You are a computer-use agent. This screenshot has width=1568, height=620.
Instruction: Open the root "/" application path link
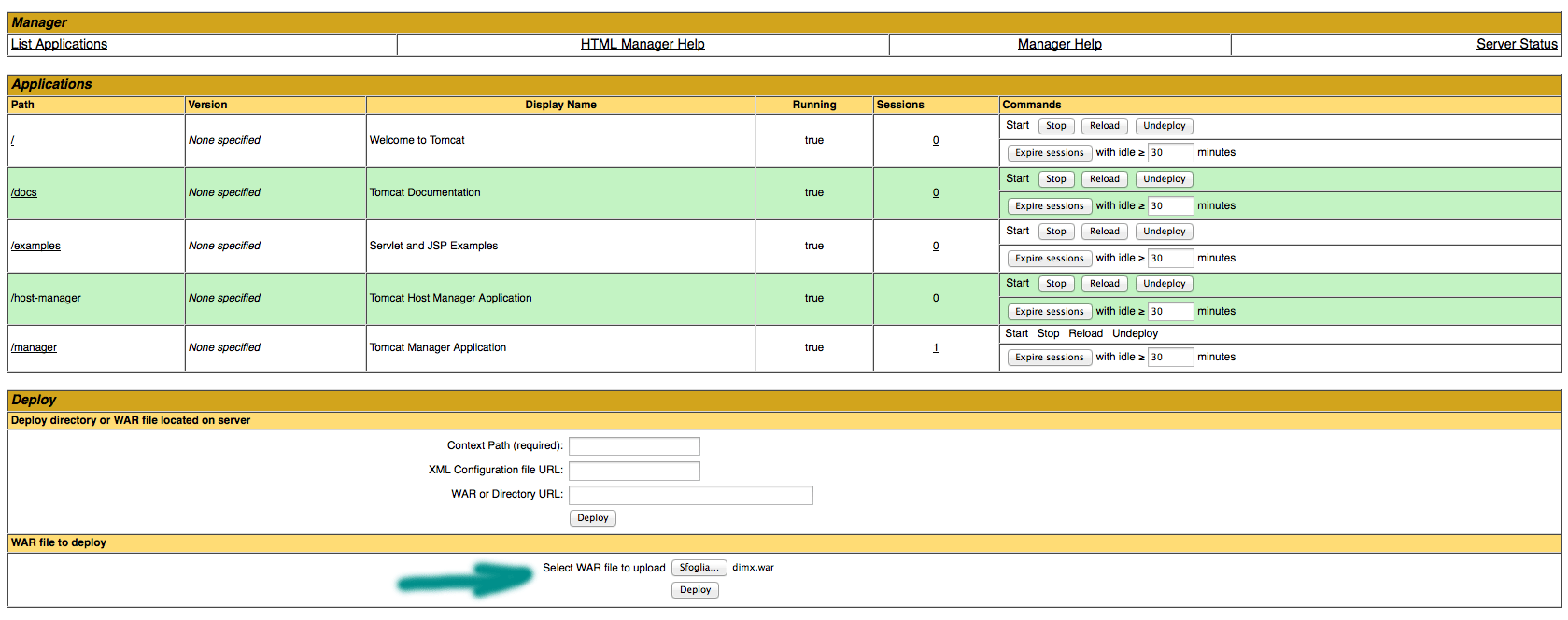click(x=13, y=140)
